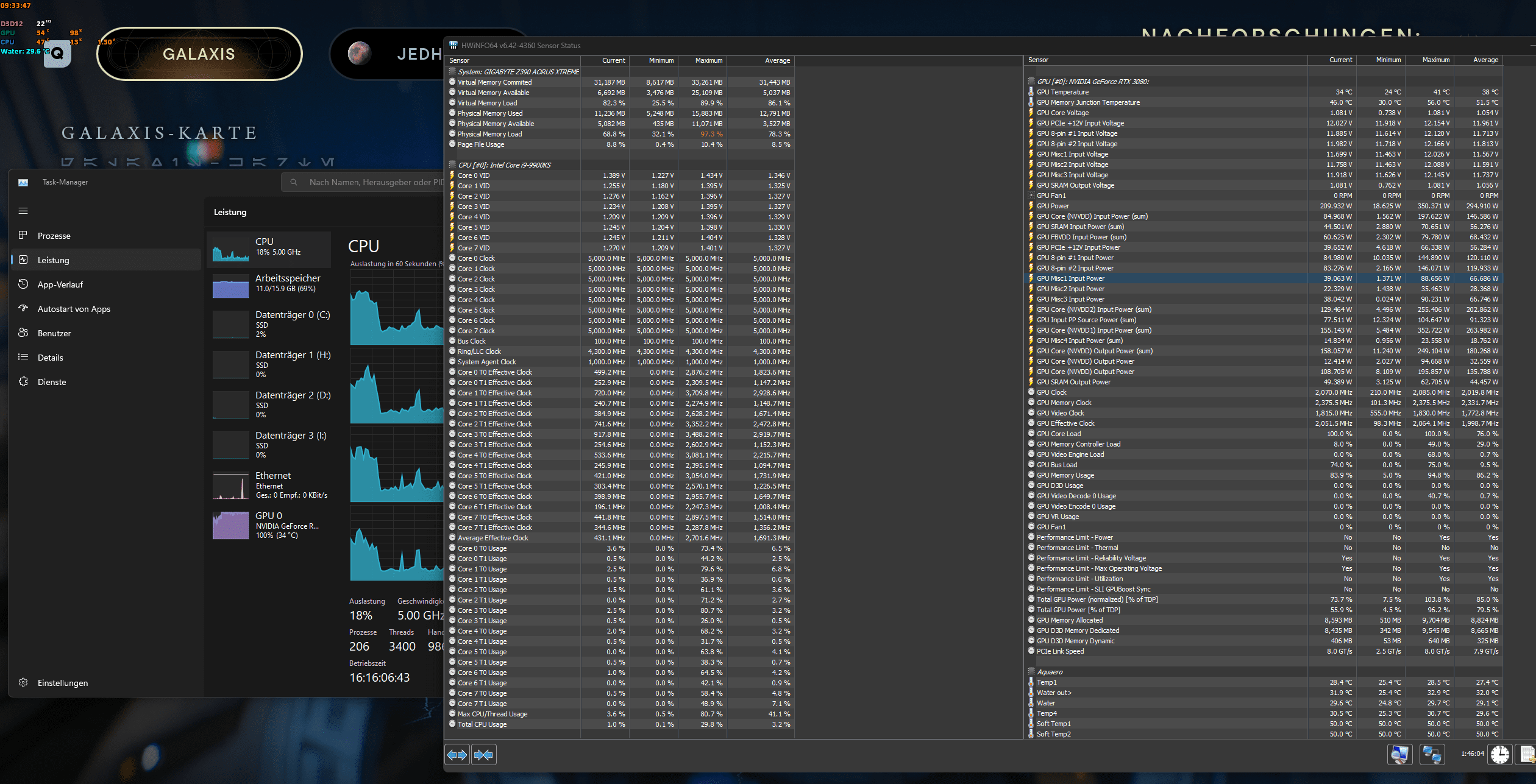1536x784 pixels.
Task: Click lightning icon beside GPU Core Voltage
Action: point(1031,113)
